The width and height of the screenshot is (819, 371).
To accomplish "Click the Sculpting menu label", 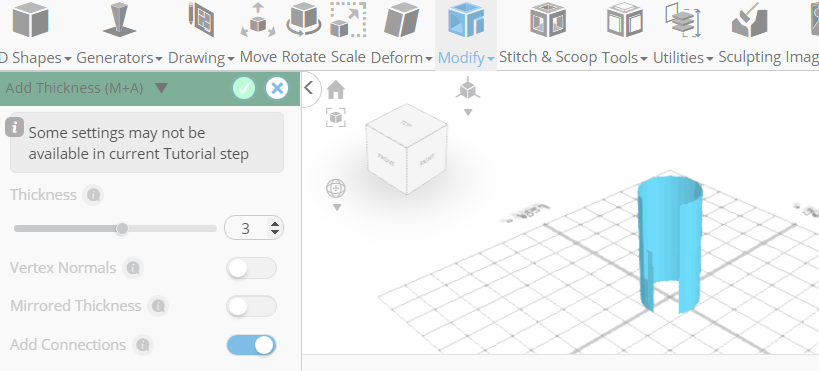I will [x=750, y=57].
